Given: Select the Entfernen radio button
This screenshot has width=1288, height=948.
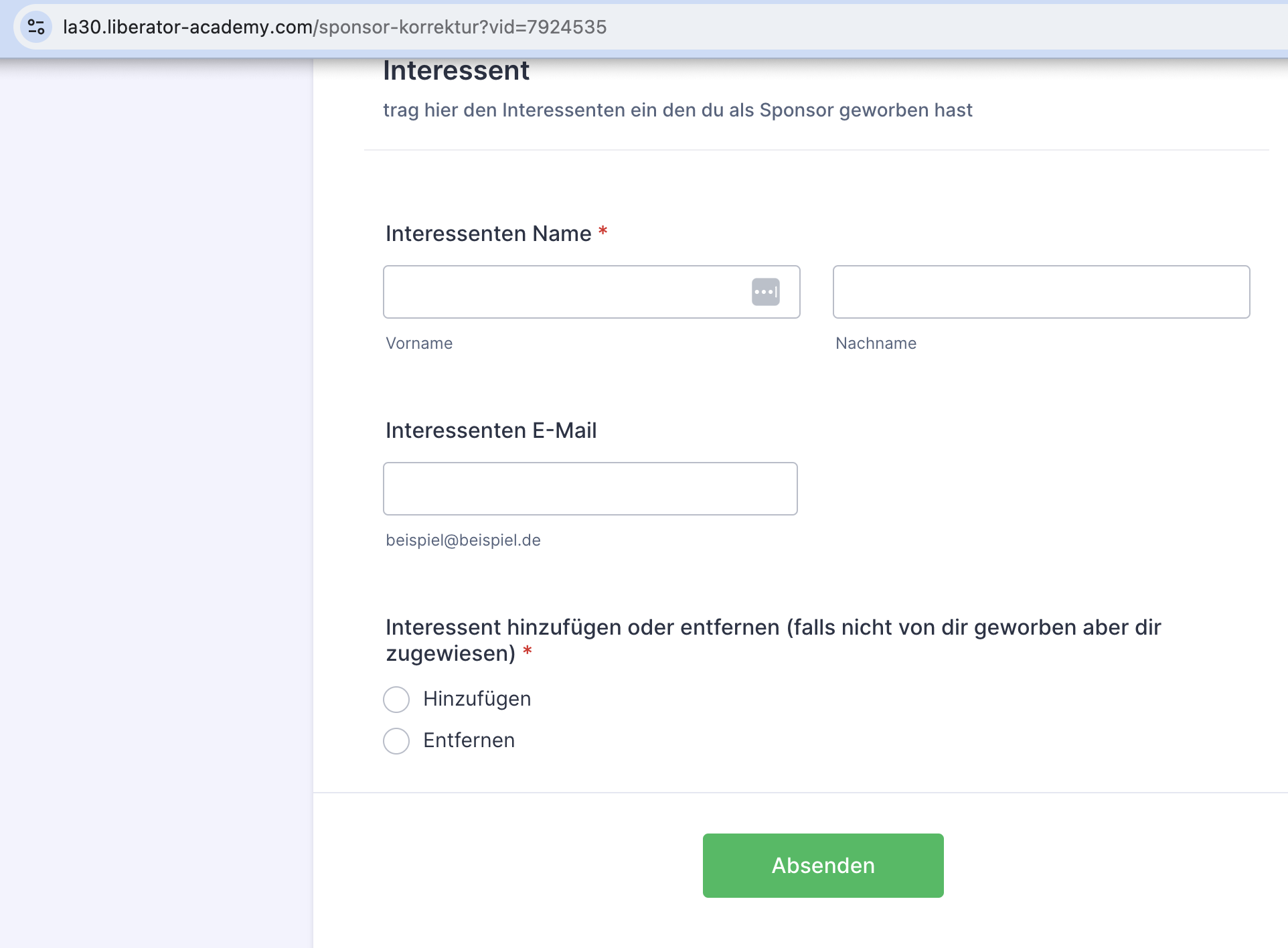Looking at the screenshot, I should click(x=396, y=741).
